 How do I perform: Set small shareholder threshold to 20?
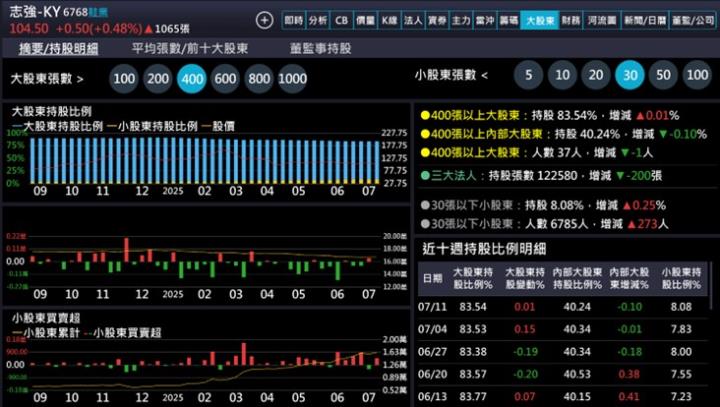pos(596,74)
